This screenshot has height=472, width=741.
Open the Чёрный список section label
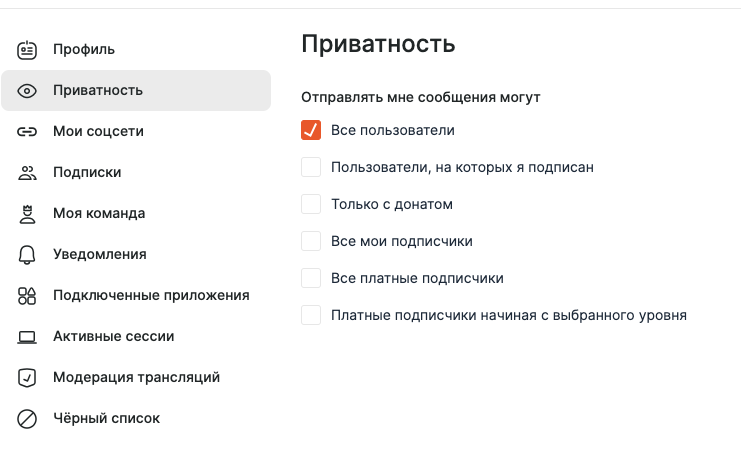click(x=106, y=418)
